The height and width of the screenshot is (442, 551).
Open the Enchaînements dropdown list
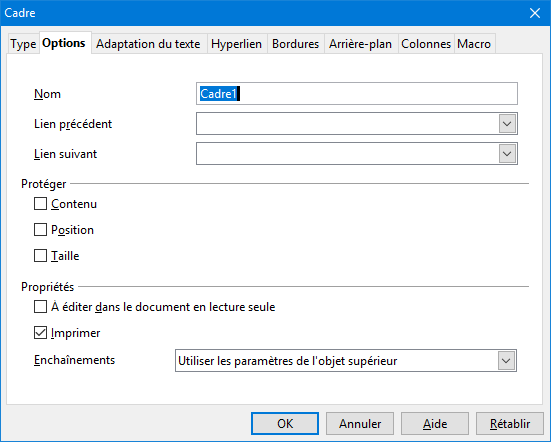(346, 360)
